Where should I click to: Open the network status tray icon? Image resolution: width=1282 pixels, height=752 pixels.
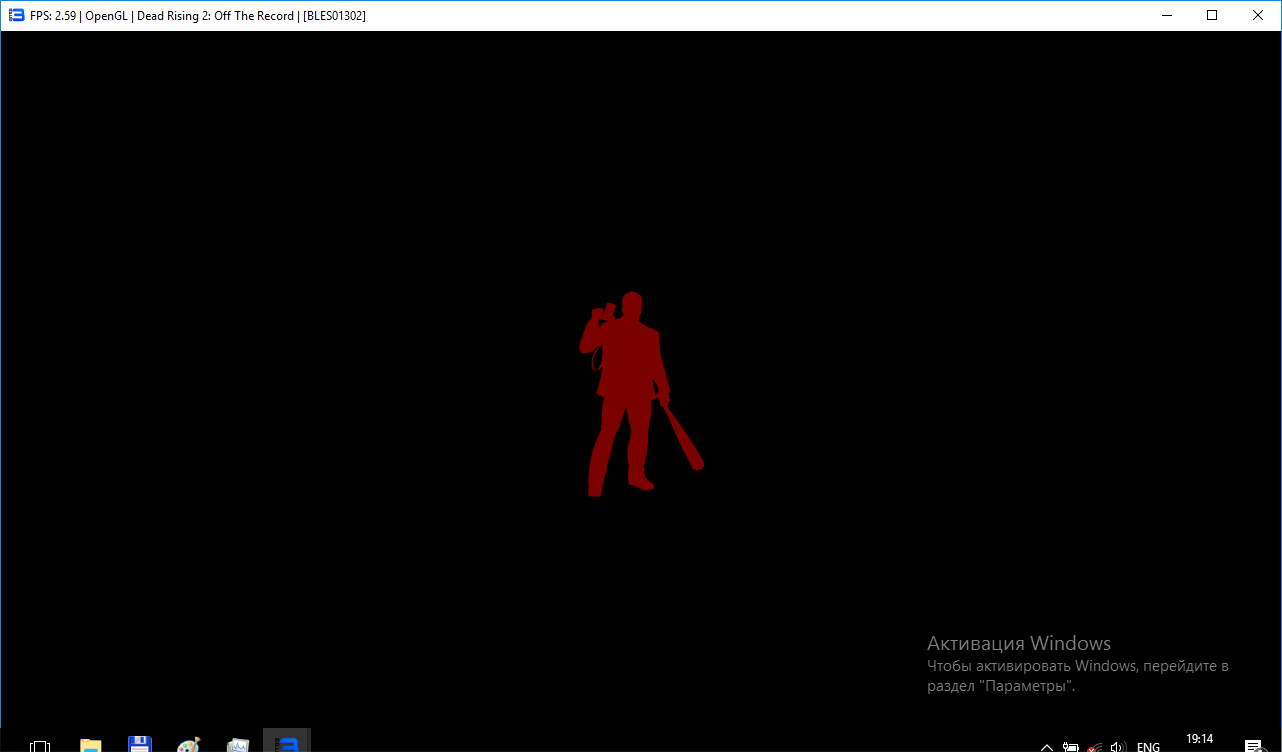[1095, 747]
